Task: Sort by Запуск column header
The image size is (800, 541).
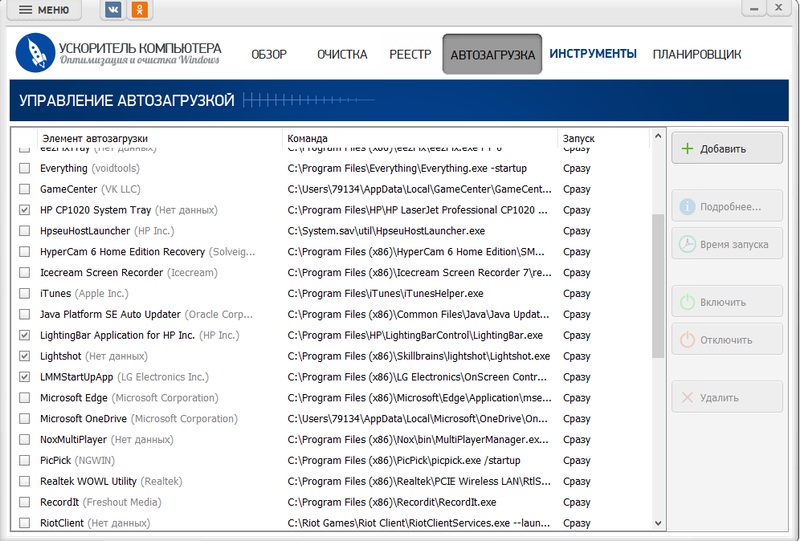Action: [579, 138]
